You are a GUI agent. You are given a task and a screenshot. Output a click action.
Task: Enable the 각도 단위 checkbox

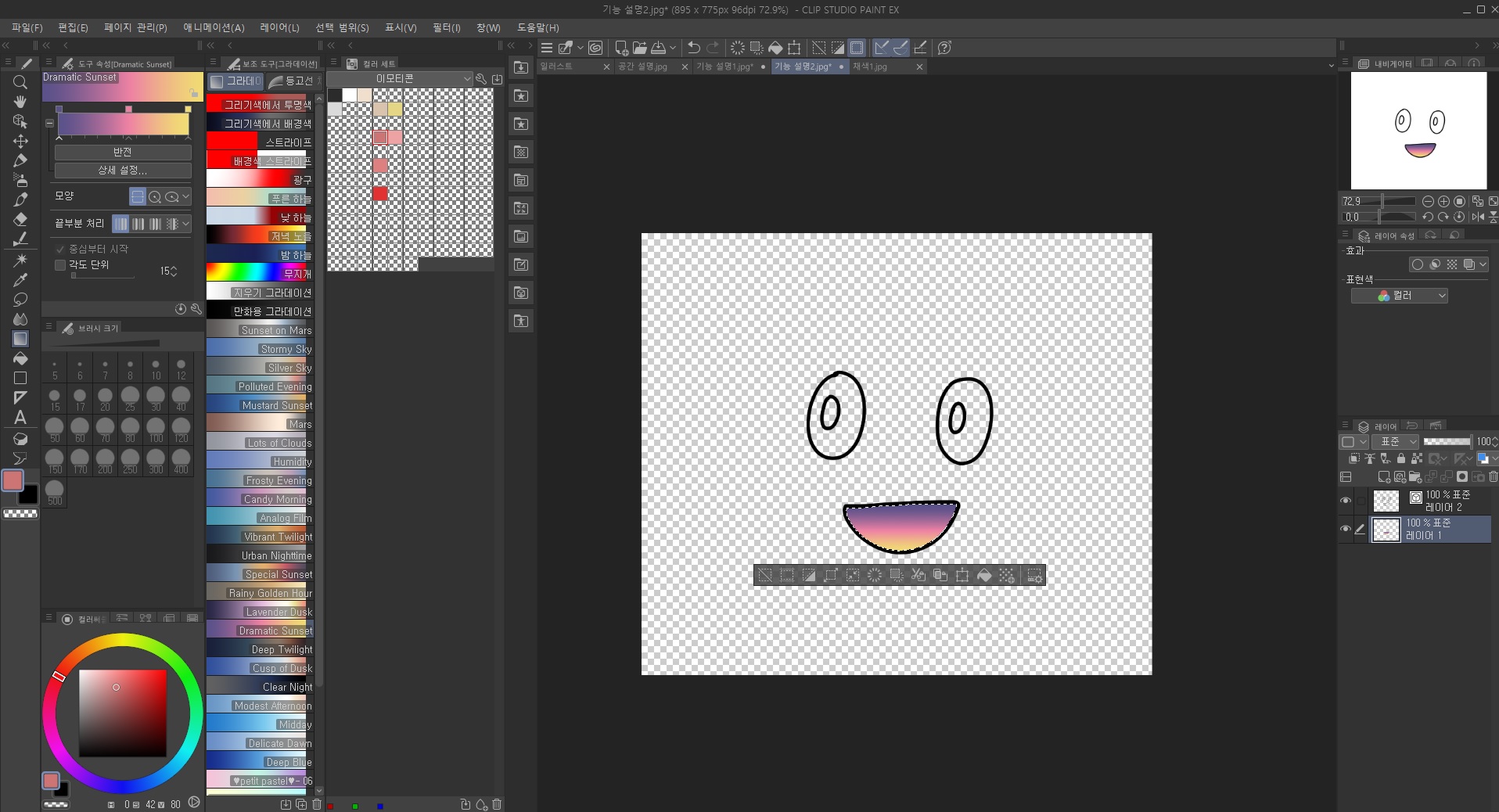click(60, 264)
